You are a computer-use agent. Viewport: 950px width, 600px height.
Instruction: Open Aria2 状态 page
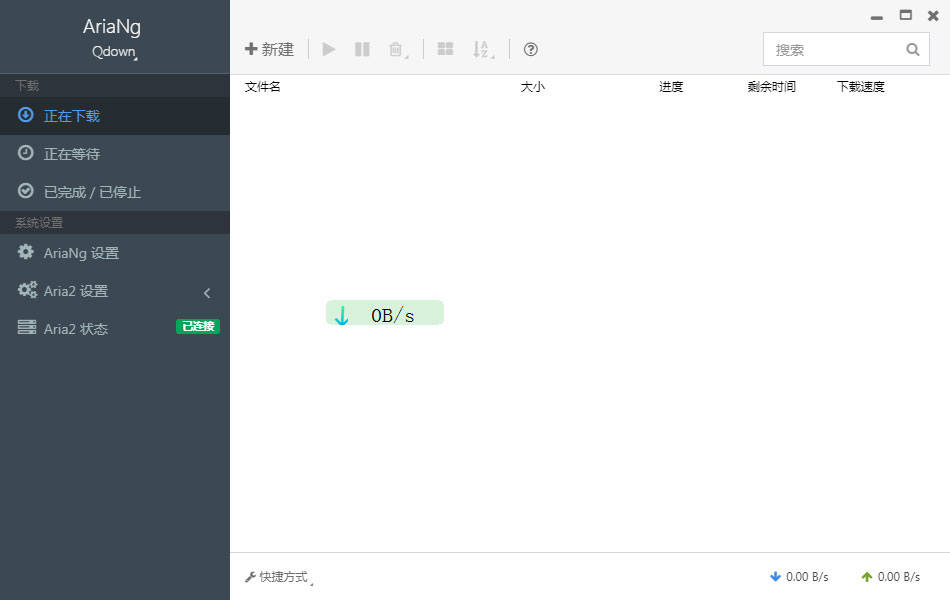[x=76, y=329]
